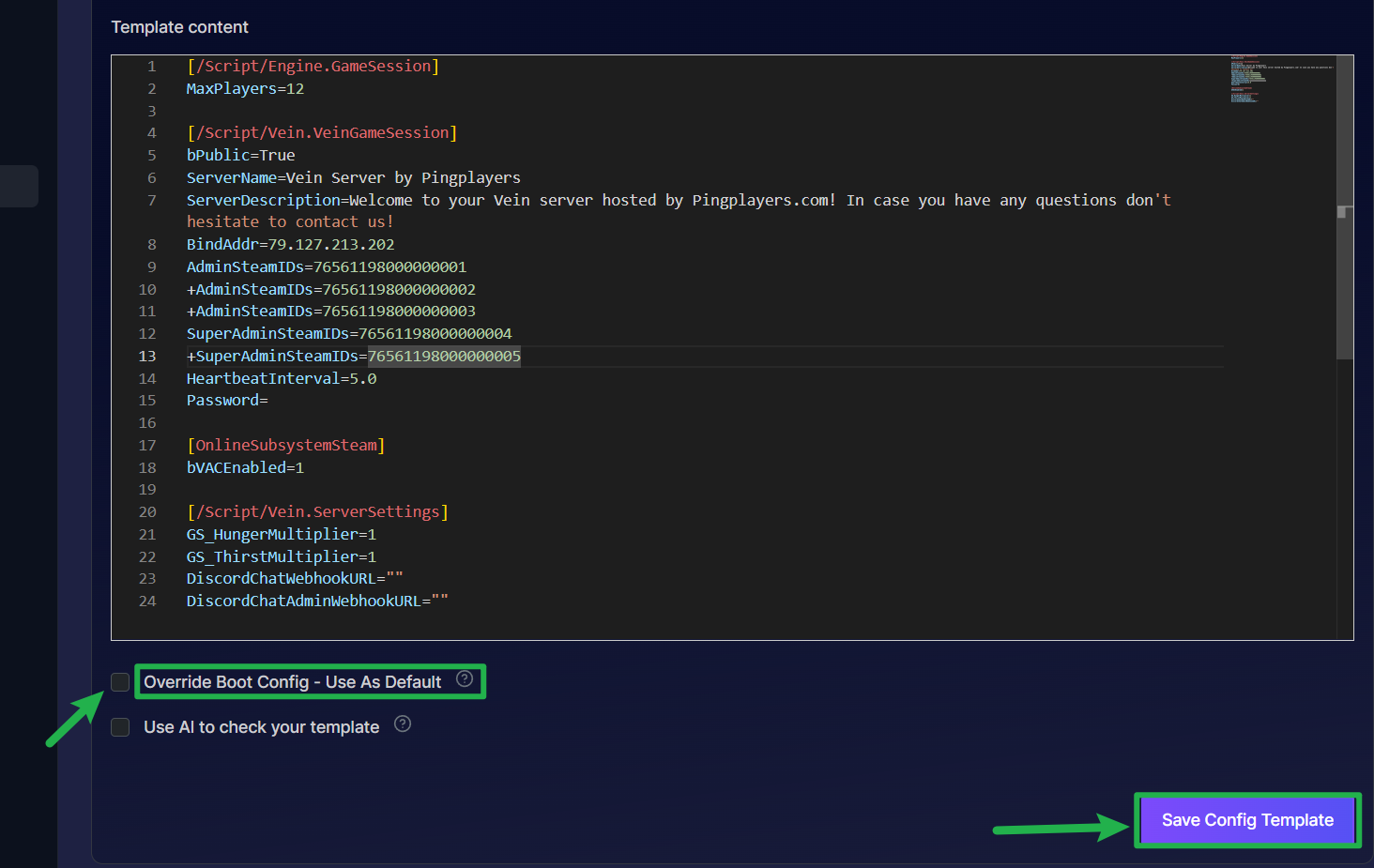Place cursor on the MaxPlayers=12 line
The image size is (1374, 868).
pyautogui.click(x=245, y=89)
